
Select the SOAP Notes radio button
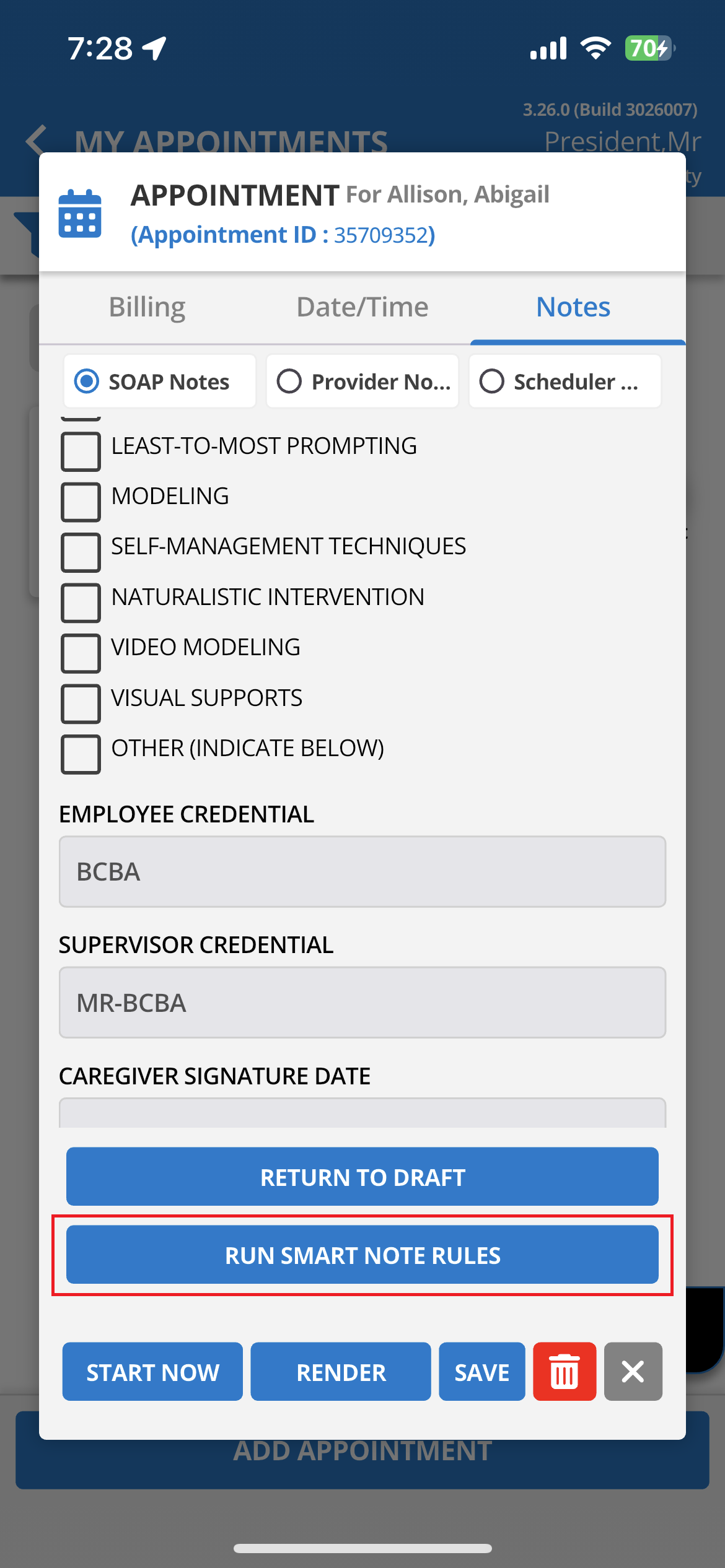click(x=160, y=381)
